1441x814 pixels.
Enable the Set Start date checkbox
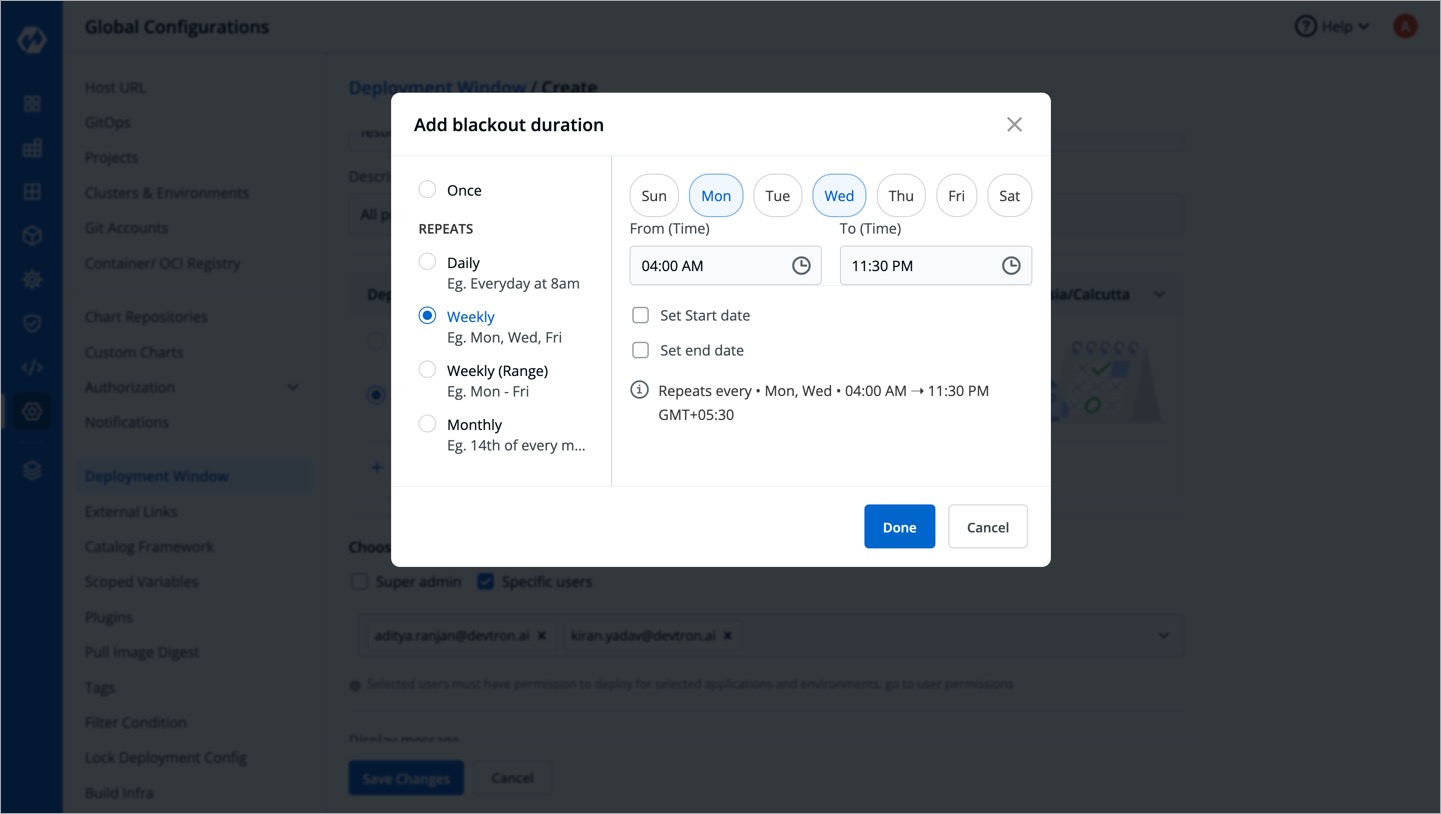641,315
